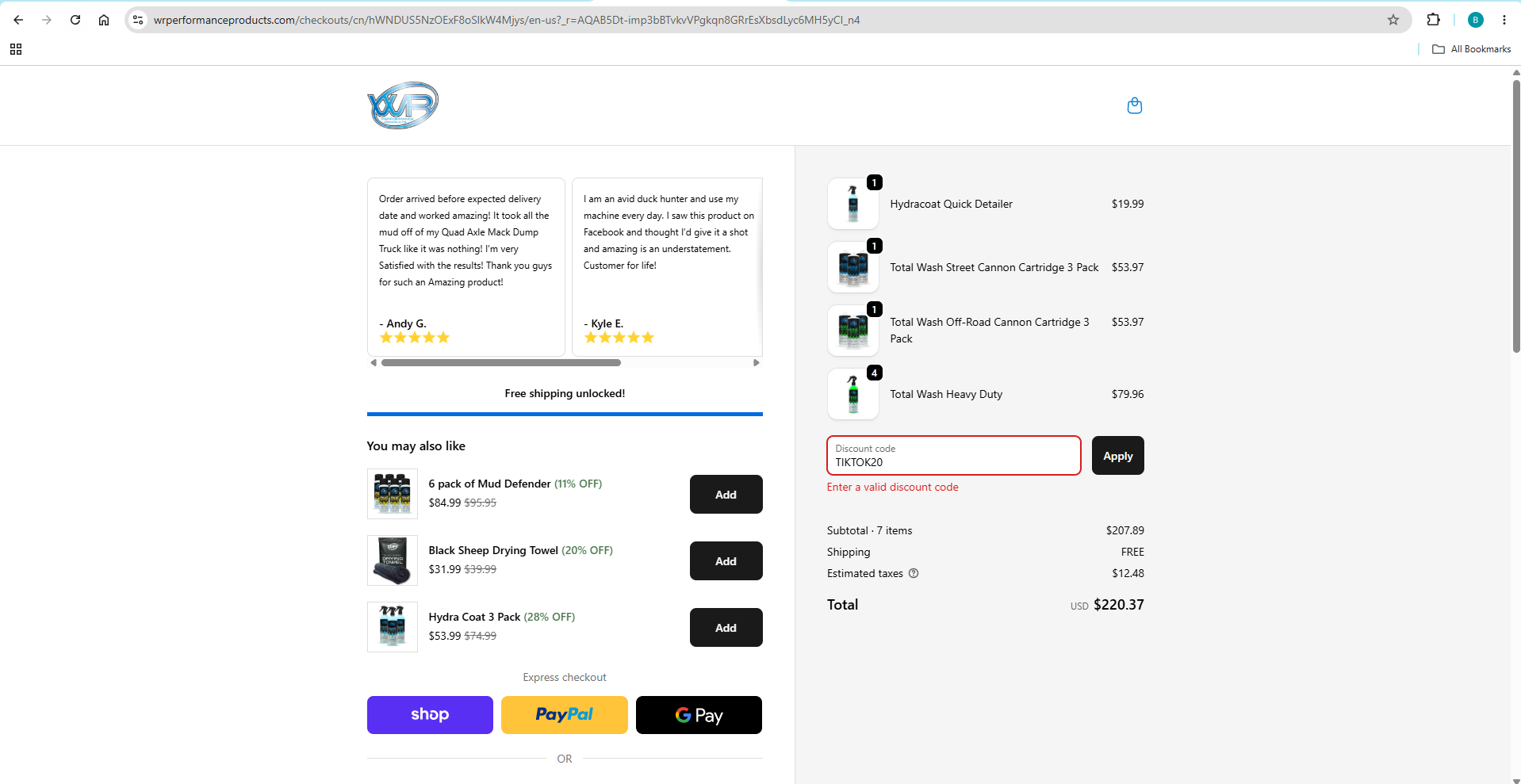Click the "You may also like" heading
The width and height of the screenshot is (1521, 784).
pyautogui.click(x=416, y=446)
